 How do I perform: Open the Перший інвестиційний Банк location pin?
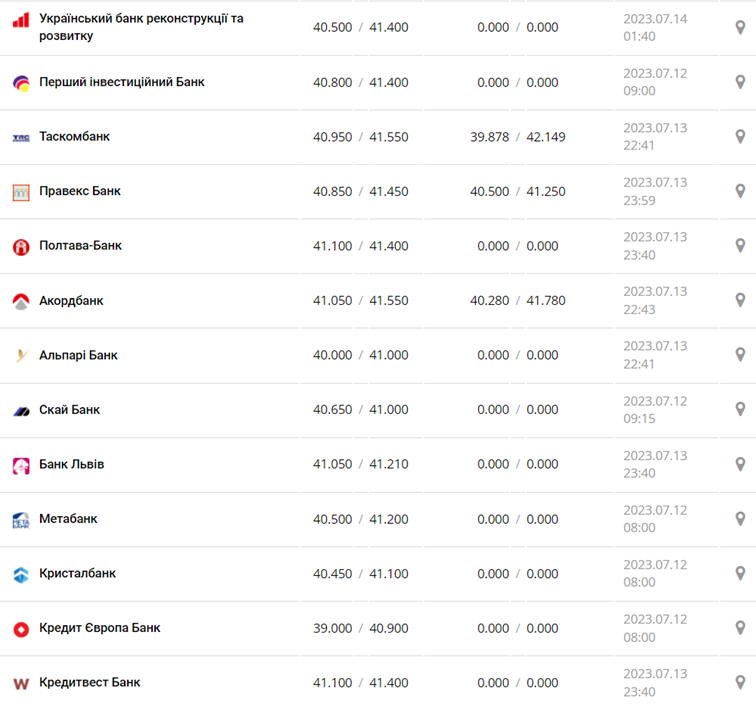coord(740,82)
